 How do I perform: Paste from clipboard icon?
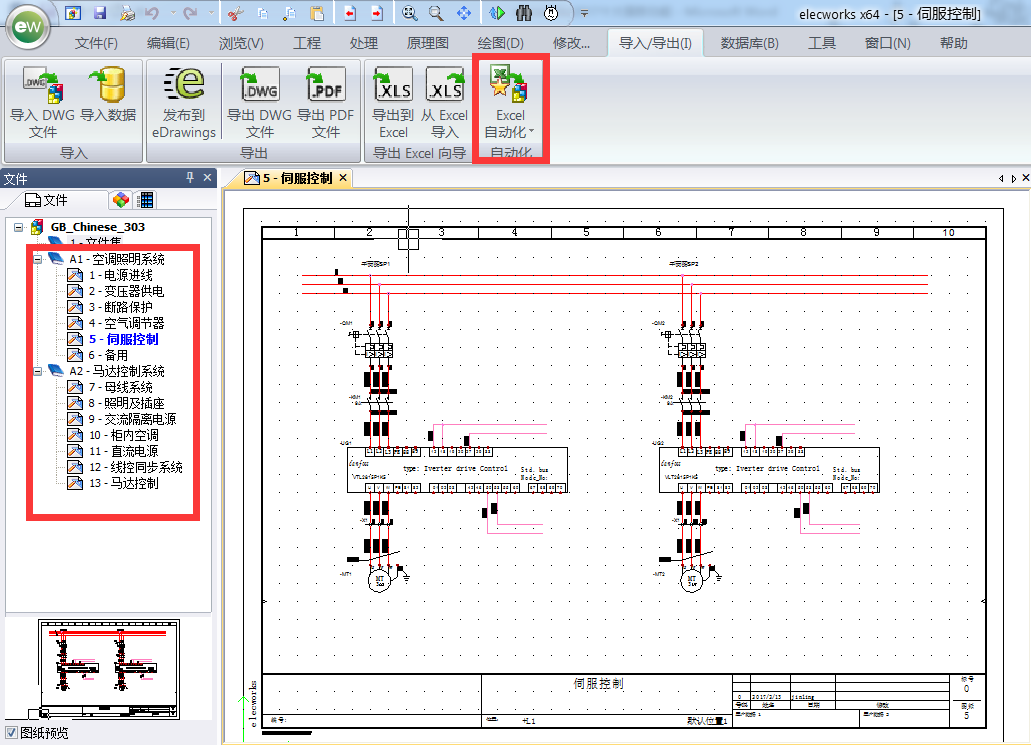[x=317, y=12]
